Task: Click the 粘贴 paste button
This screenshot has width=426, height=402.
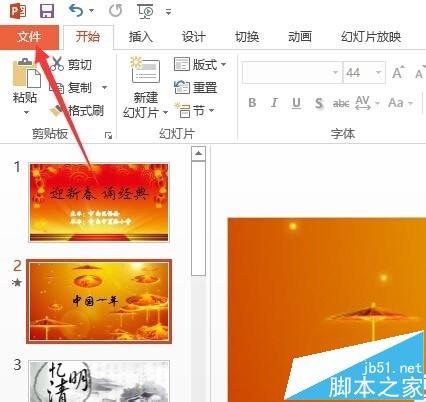Action: (x=26, y=87)
